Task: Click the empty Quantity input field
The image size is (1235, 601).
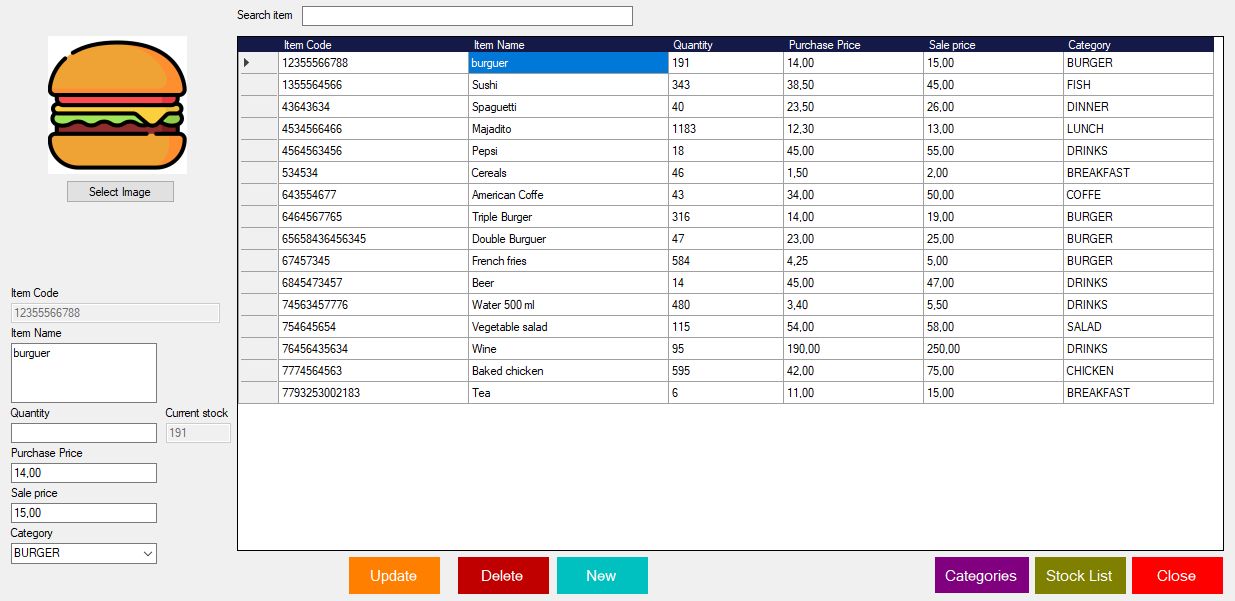Action: (x=84, y=433)
